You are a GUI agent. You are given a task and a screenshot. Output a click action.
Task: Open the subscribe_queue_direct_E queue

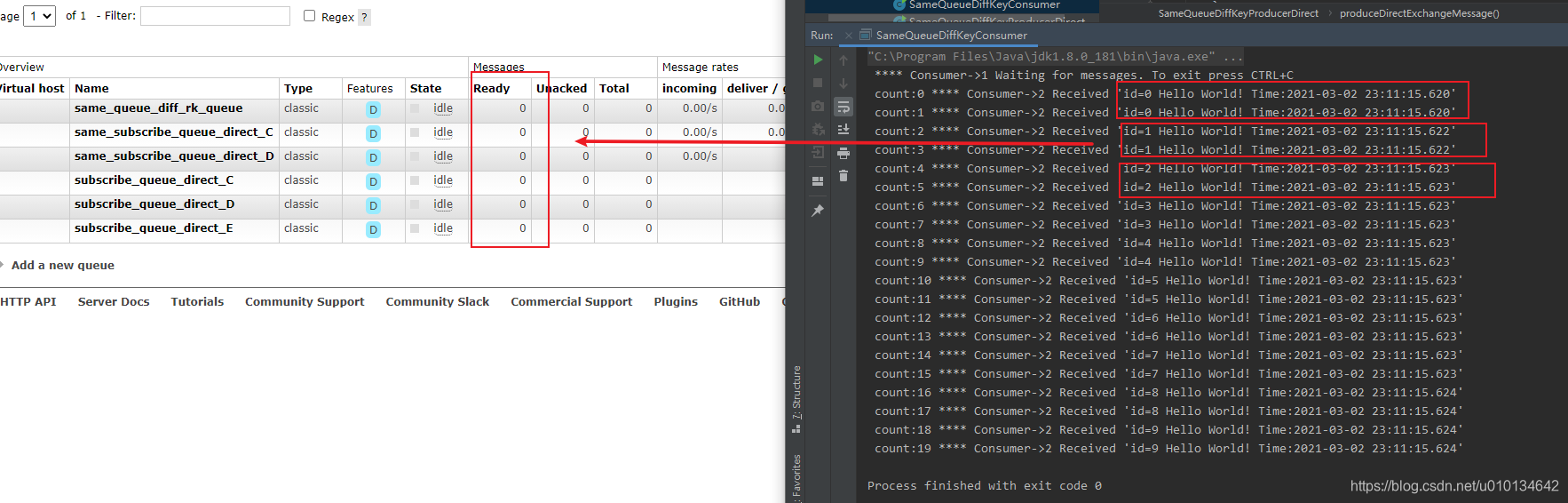pyautogui.click(x=154, y=228)
